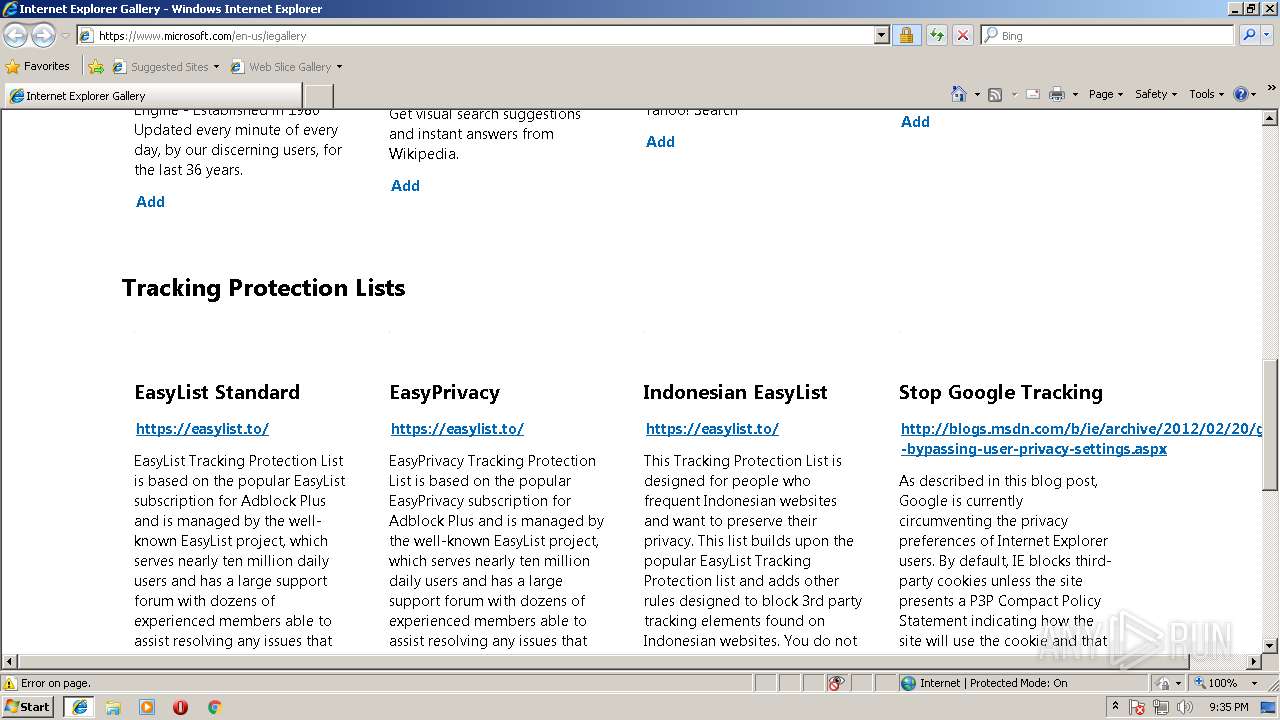Viewport: 1280px width, 720px height.
Task: Launch Windows Media Player from taskbar
Action: (x=147, y=707)
